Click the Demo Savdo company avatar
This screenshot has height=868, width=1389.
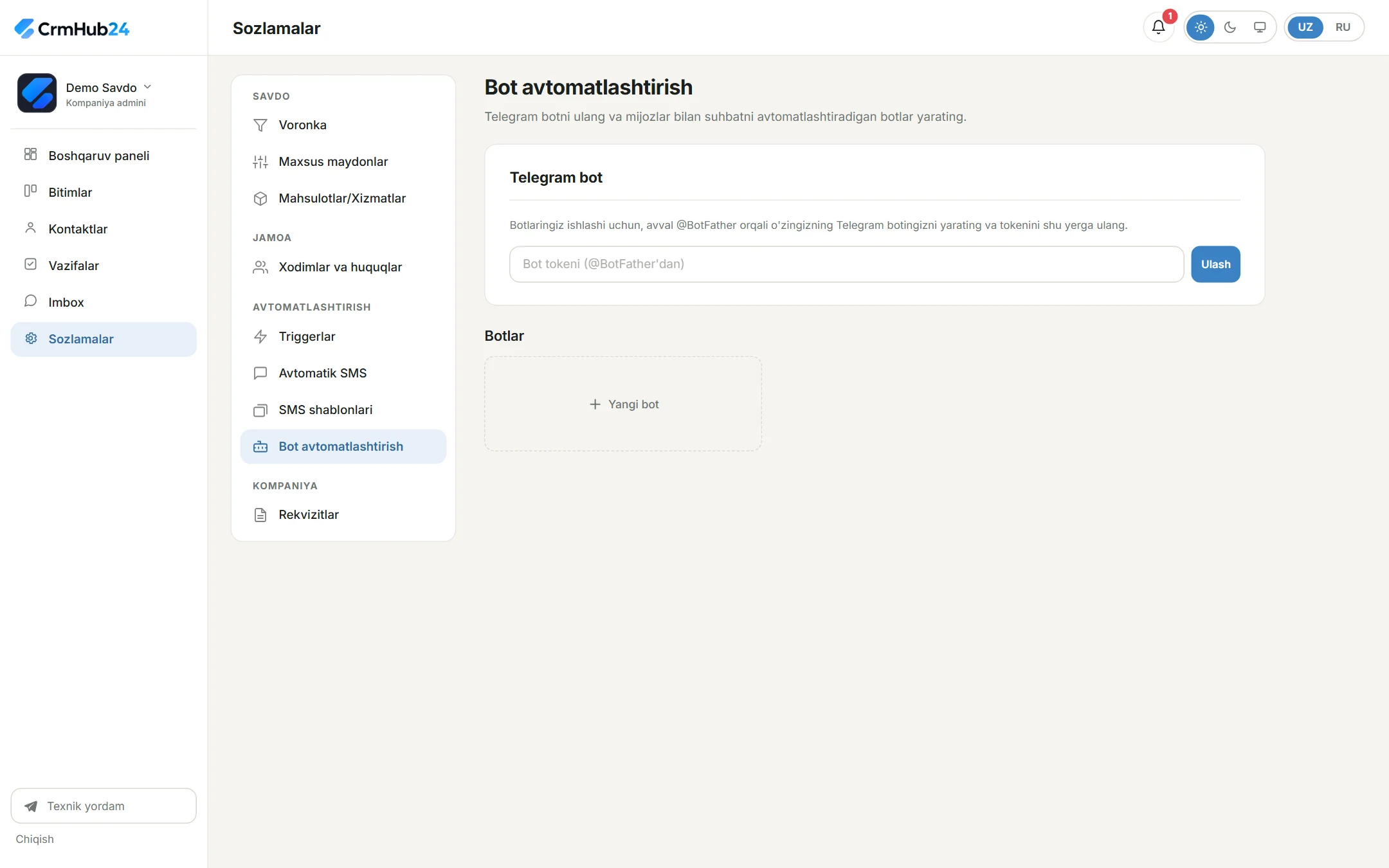37,93
